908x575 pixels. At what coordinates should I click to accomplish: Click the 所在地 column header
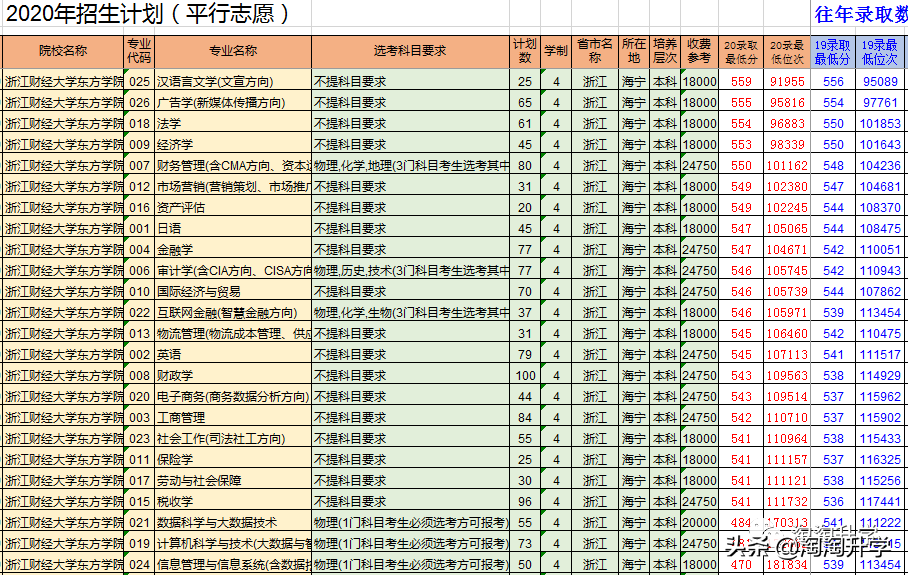tap(634, 52)
